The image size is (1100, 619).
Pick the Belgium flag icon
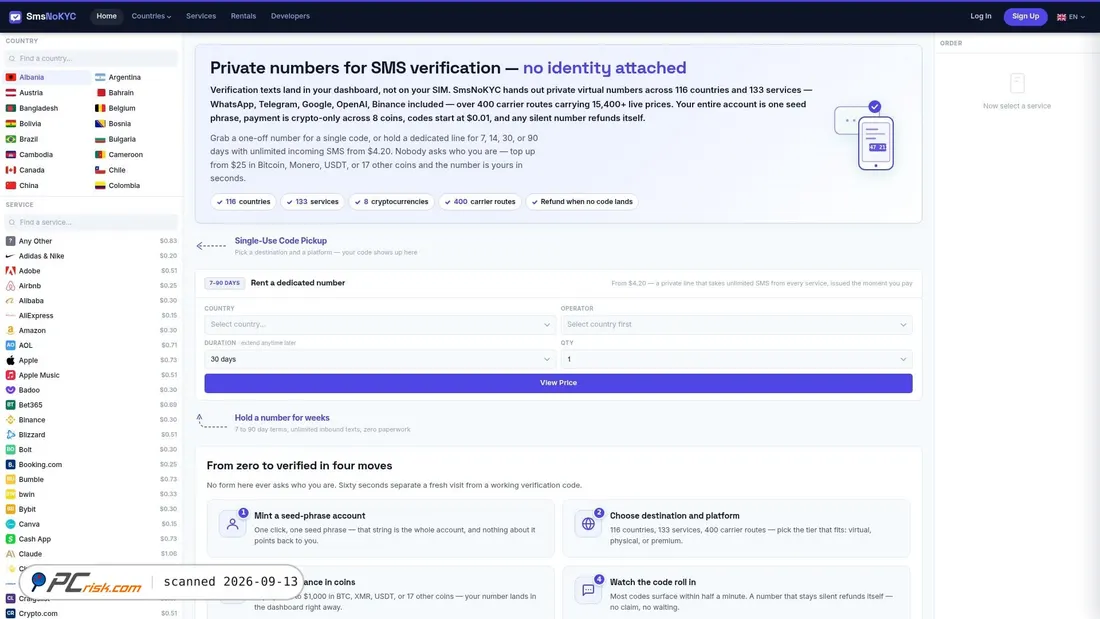click(x=100, y=108)
